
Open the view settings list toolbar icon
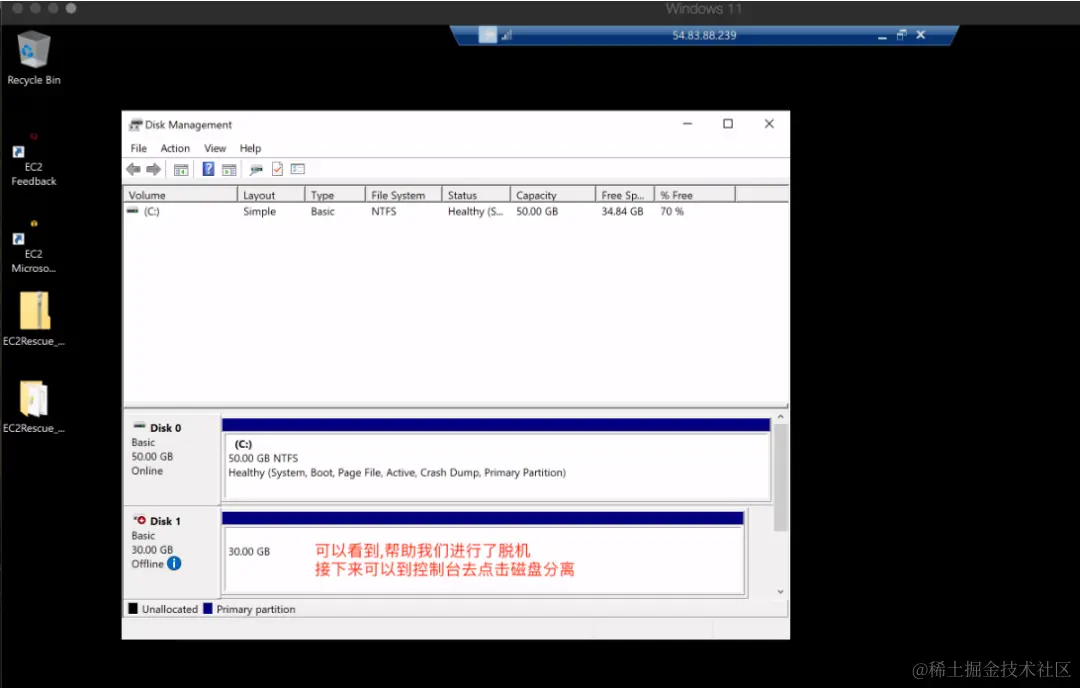pos(298,169)
